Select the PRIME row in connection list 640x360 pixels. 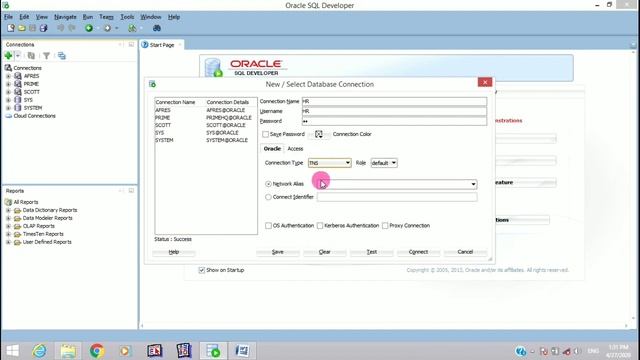coord(206,118)
